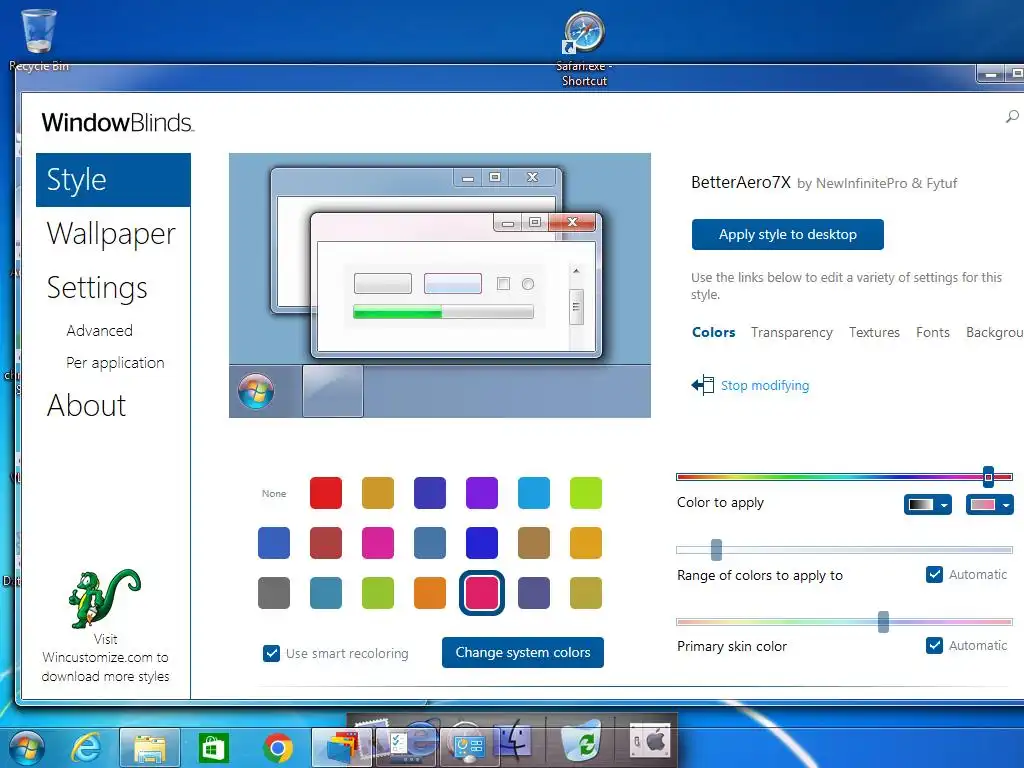Image resolution: width=1024 pixels, height=768 pixels.
Task: Open the Recycle Bin desktop icon
Action: (39, 39)
